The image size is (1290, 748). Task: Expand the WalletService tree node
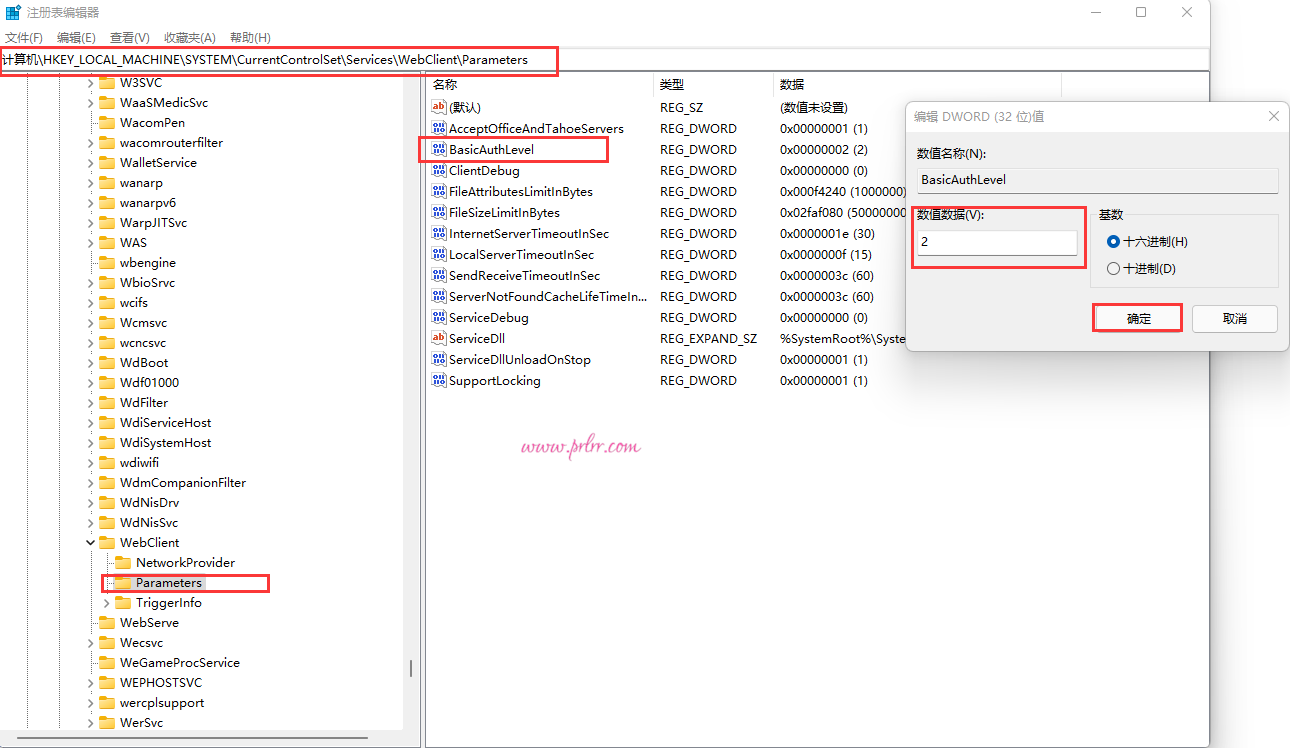[x=91, y=163]
